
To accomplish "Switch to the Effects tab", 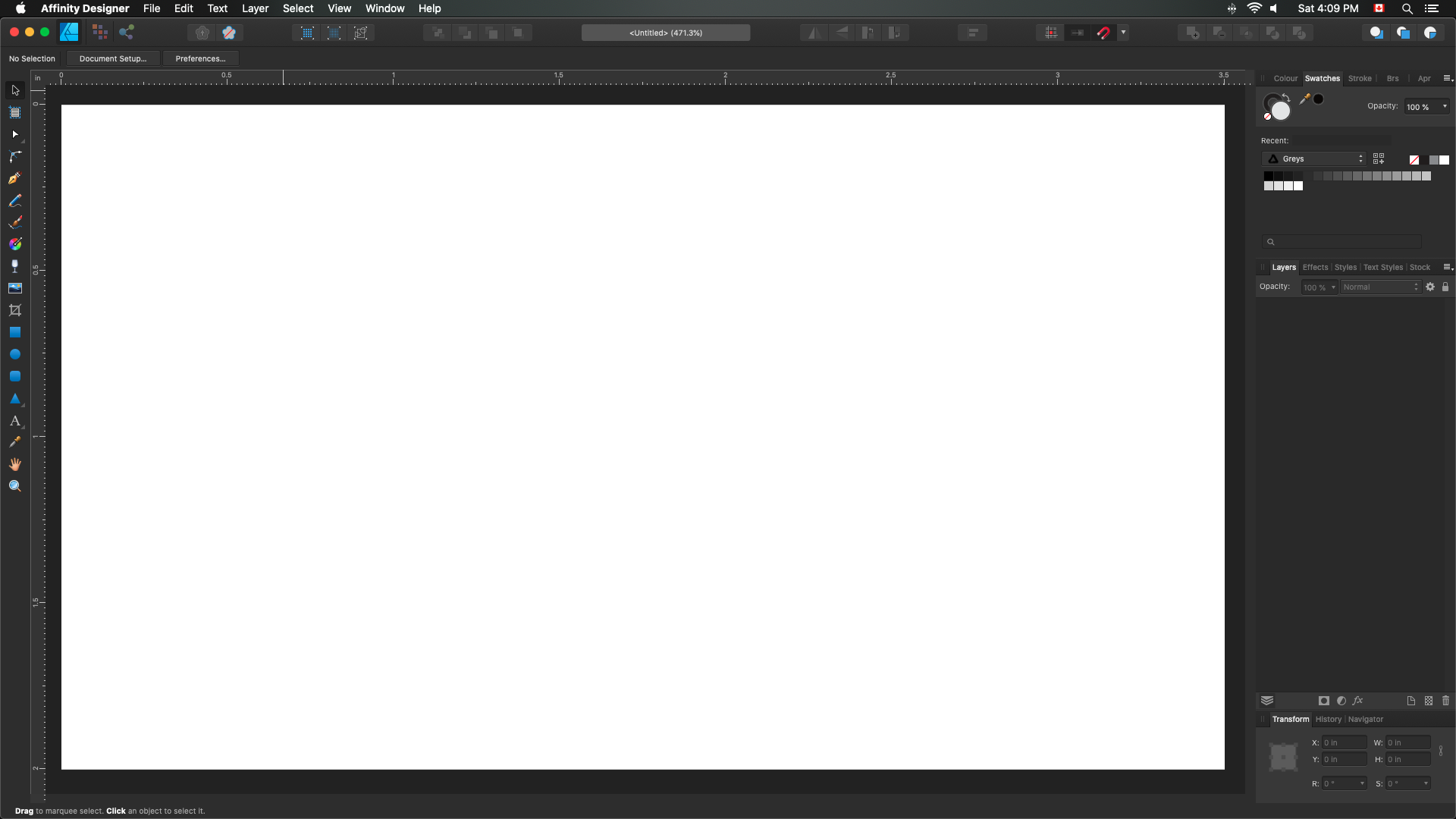I will point(1315,267).
